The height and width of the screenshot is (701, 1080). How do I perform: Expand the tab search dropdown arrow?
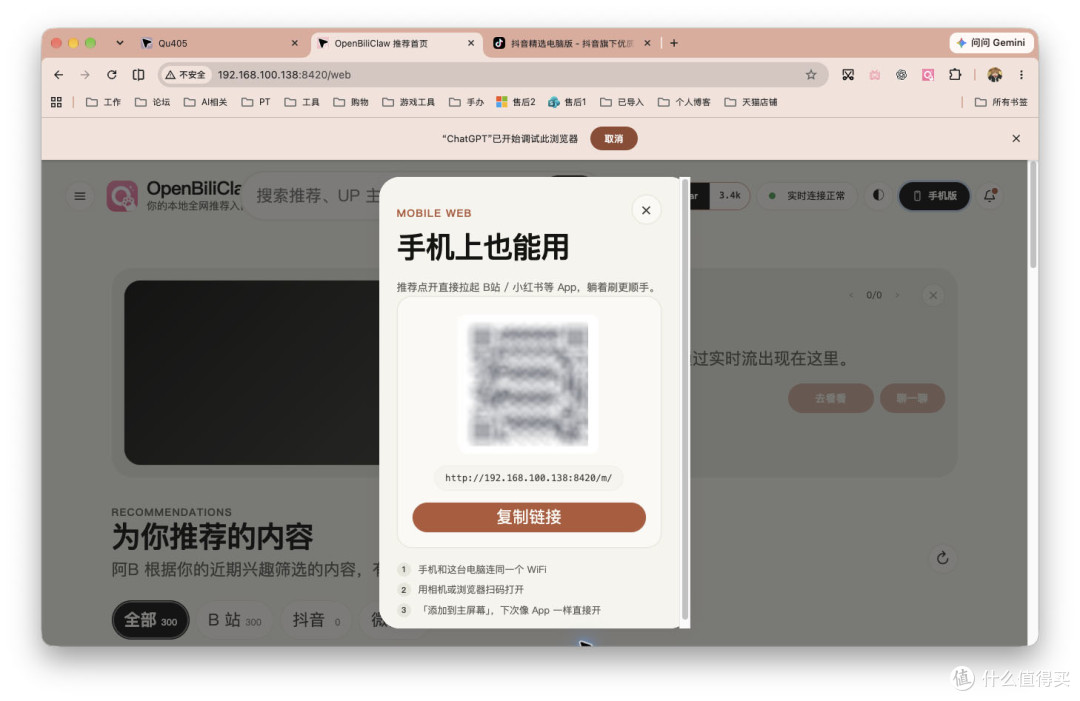pyautogui.click(x=120, y=43)
